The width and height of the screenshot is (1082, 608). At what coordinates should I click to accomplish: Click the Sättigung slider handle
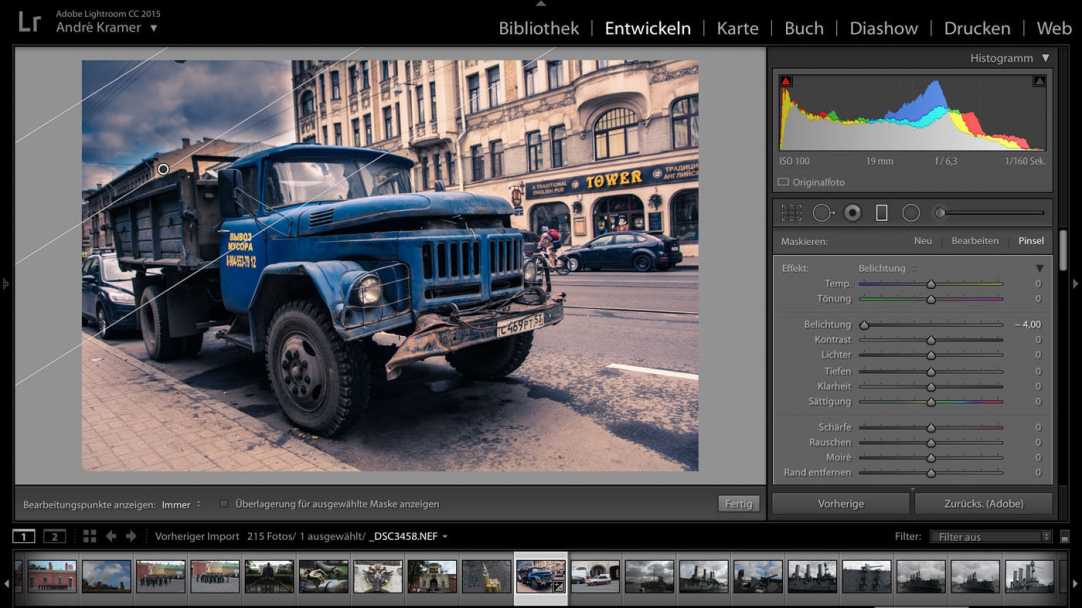[931, 402]
